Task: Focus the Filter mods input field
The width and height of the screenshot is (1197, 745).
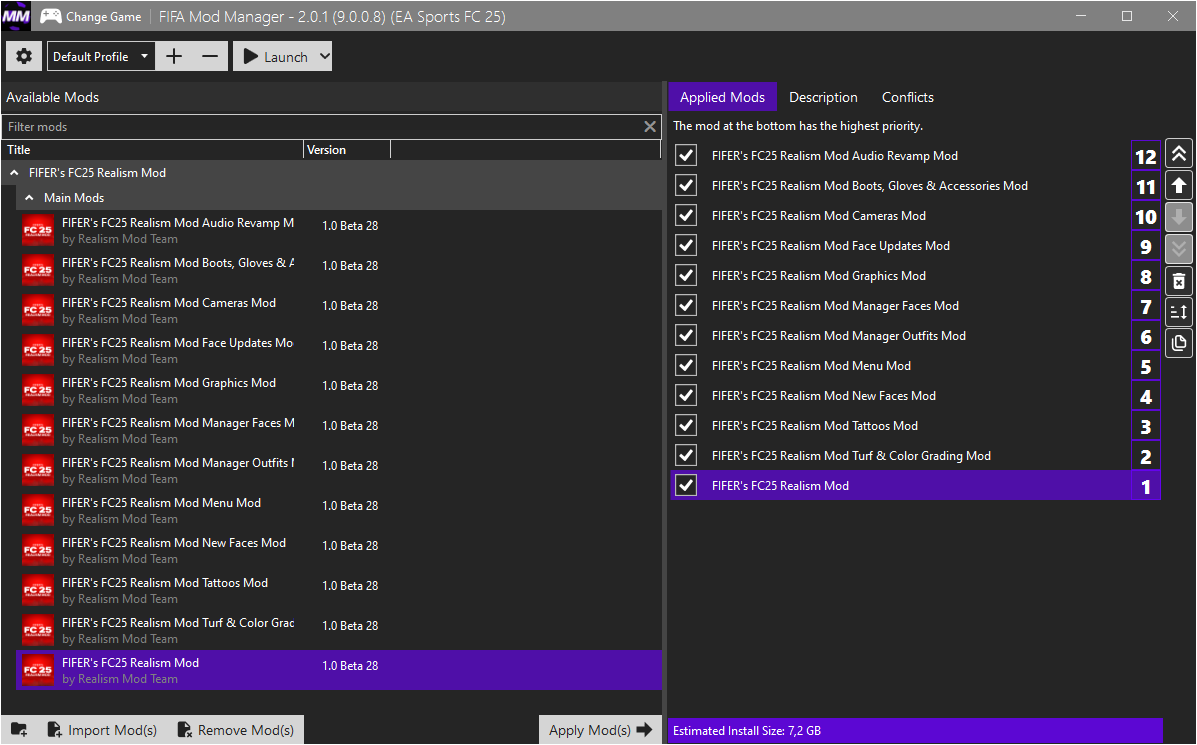Action: pos(320,127)
